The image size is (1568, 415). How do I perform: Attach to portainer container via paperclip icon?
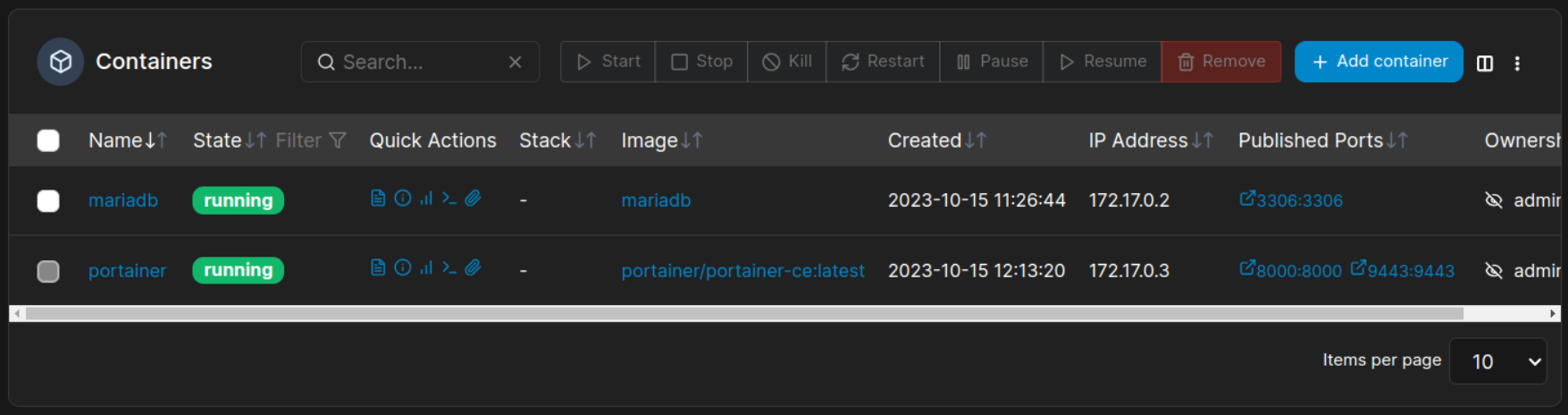tap(474, 267)
